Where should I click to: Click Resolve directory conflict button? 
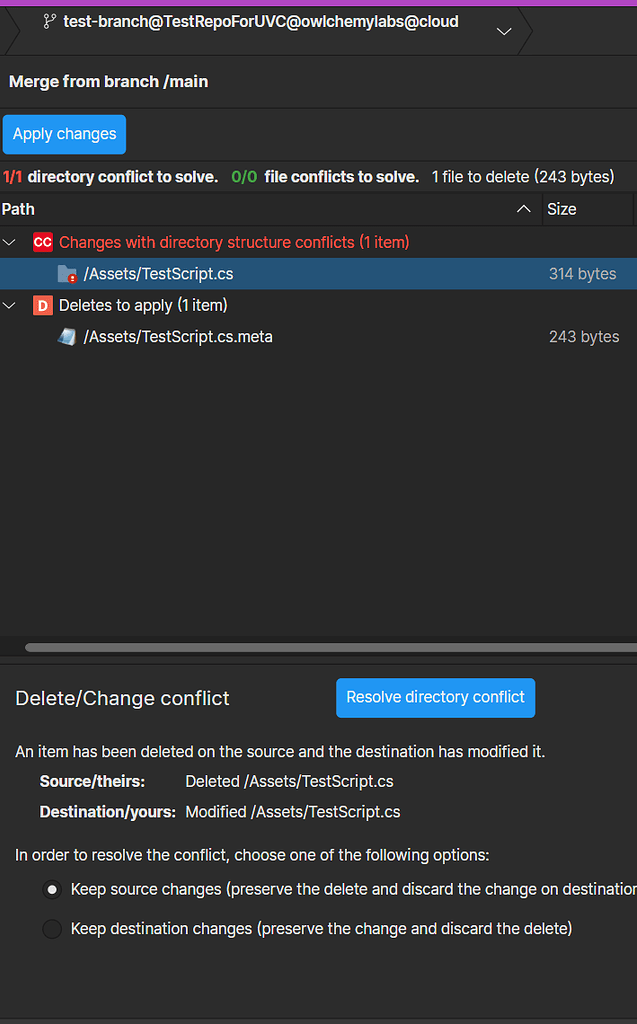click(435, 698)
